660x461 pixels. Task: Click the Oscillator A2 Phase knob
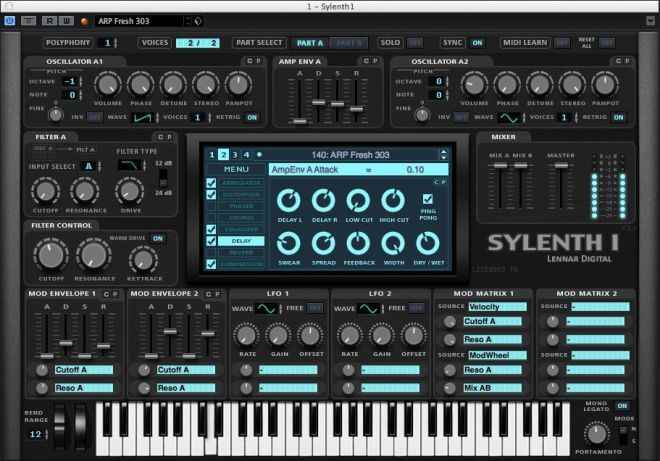(x=507, y=84)
